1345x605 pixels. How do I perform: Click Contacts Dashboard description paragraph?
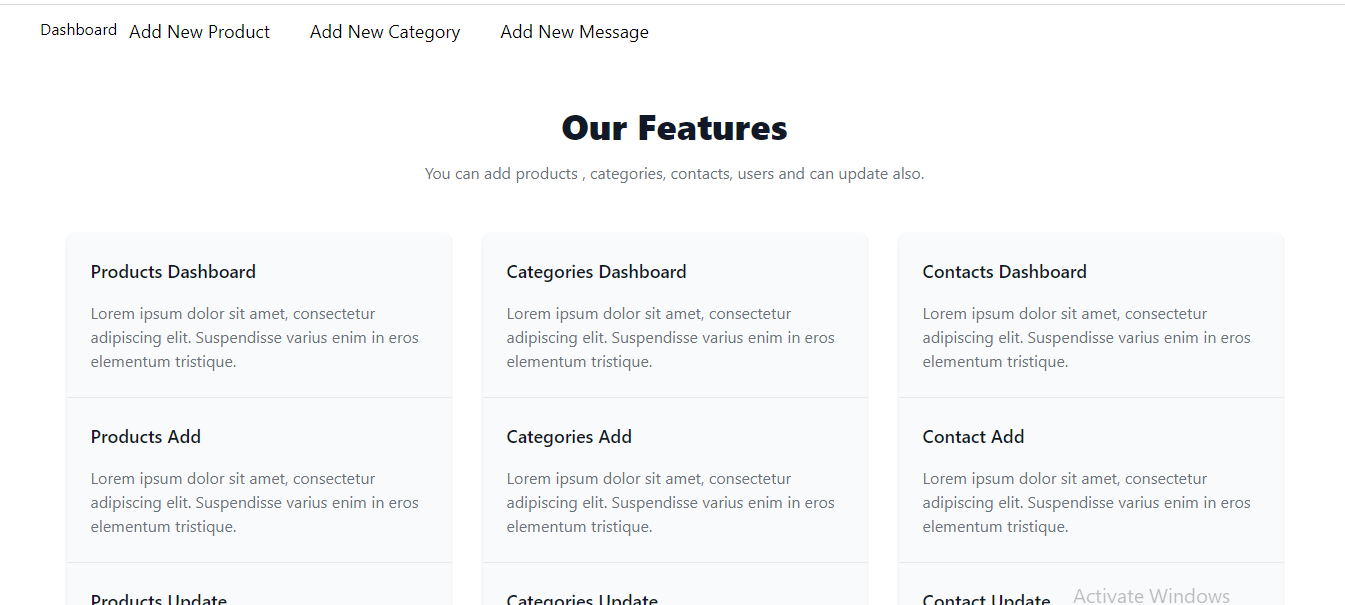(1087, 338)
